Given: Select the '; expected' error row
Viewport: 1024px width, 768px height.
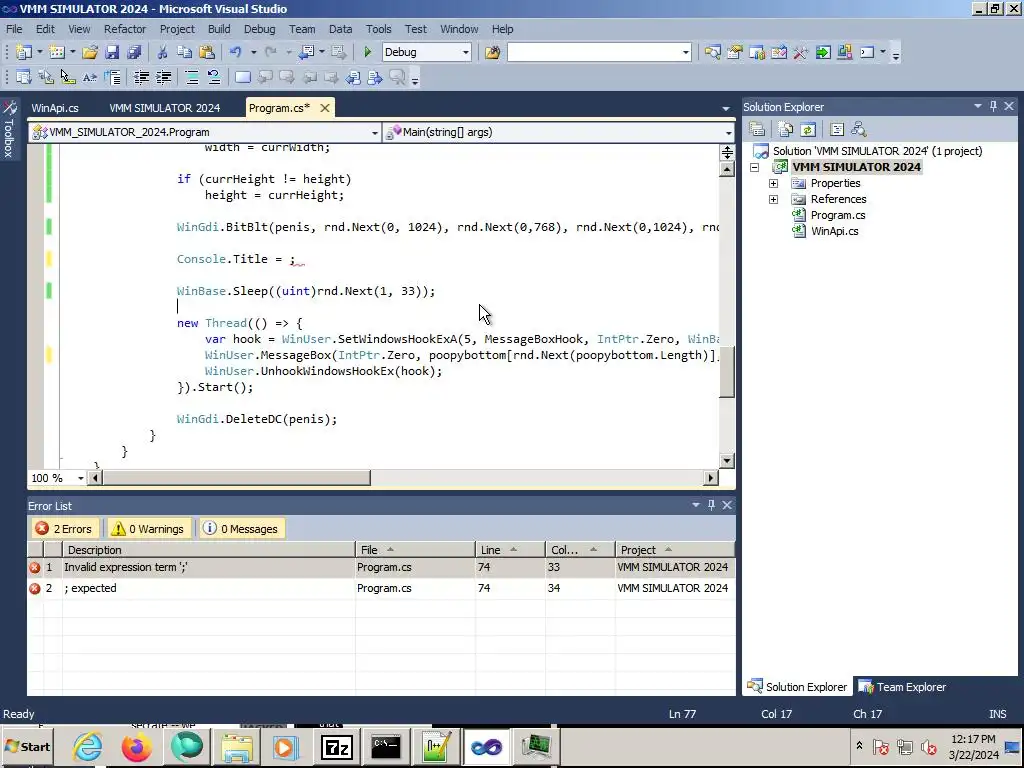Looking at the screenshot, I should (381, 588).
